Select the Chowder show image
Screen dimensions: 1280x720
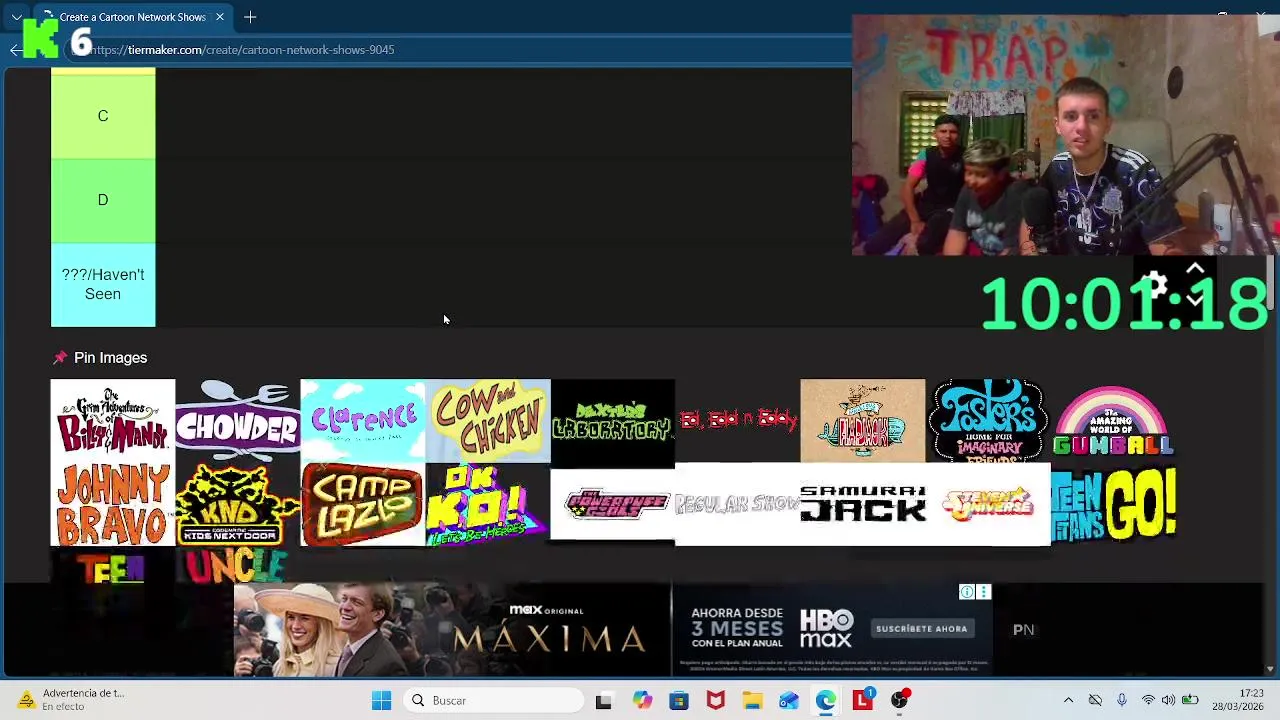(238, 421)
